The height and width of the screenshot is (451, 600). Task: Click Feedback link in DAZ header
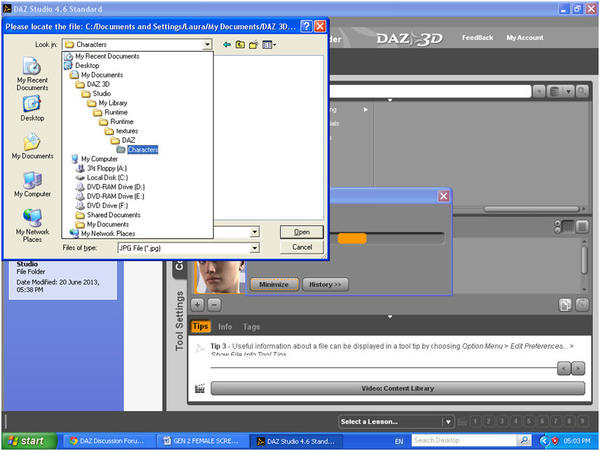coord(477,37)
